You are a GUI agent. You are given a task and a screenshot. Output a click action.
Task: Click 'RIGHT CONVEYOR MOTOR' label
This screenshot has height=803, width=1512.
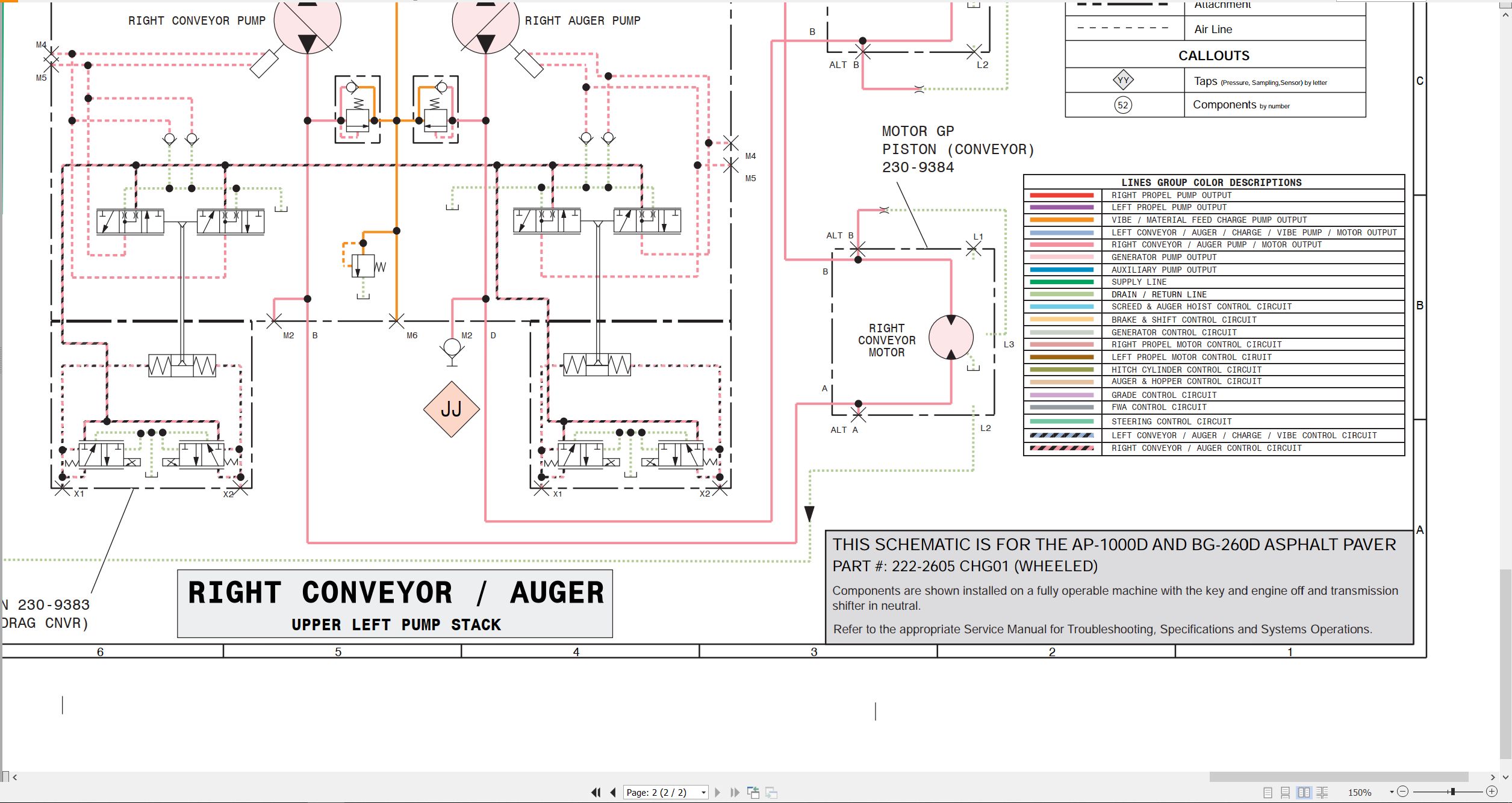[x=886, y=340]
